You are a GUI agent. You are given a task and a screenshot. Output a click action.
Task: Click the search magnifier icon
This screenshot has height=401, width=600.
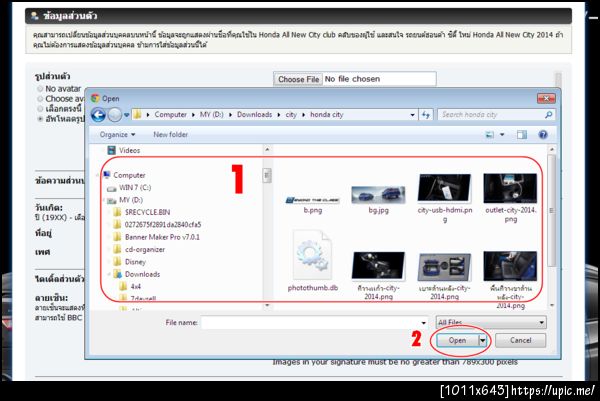tap(548, 114)
